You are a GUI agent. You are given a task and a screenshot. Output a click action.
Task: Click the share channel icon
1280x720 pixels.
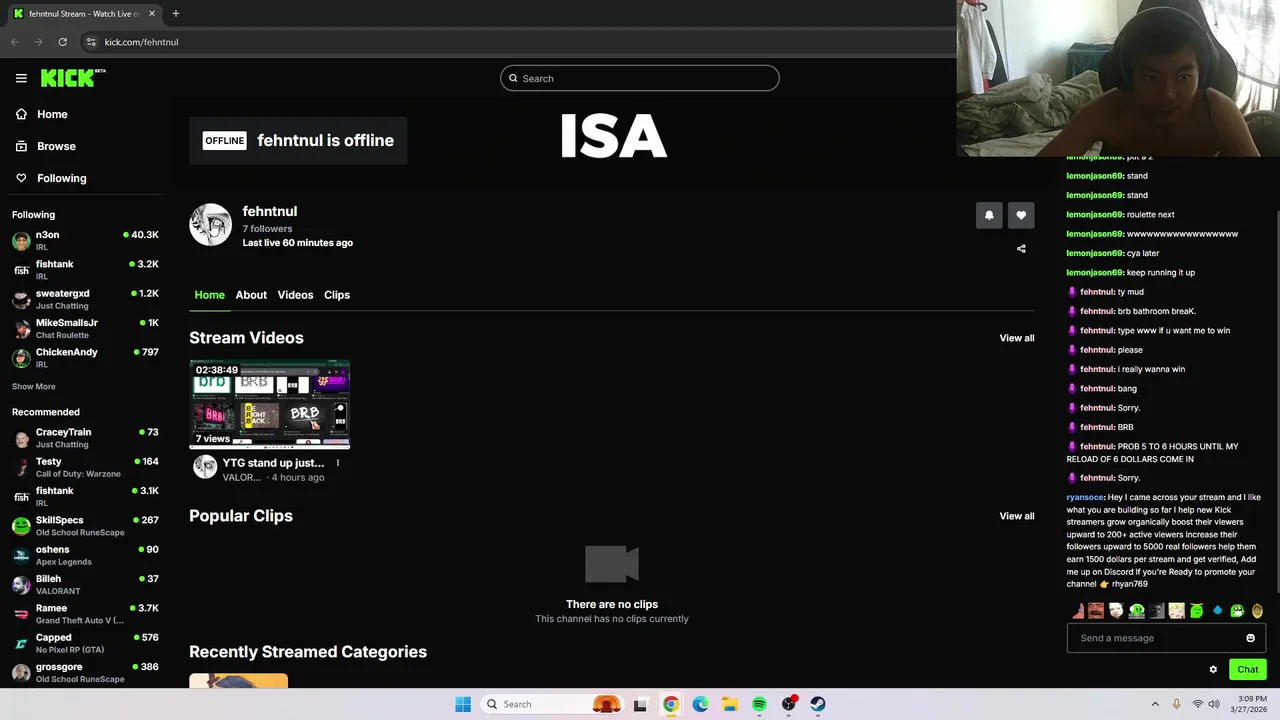tap(1021, 248)
